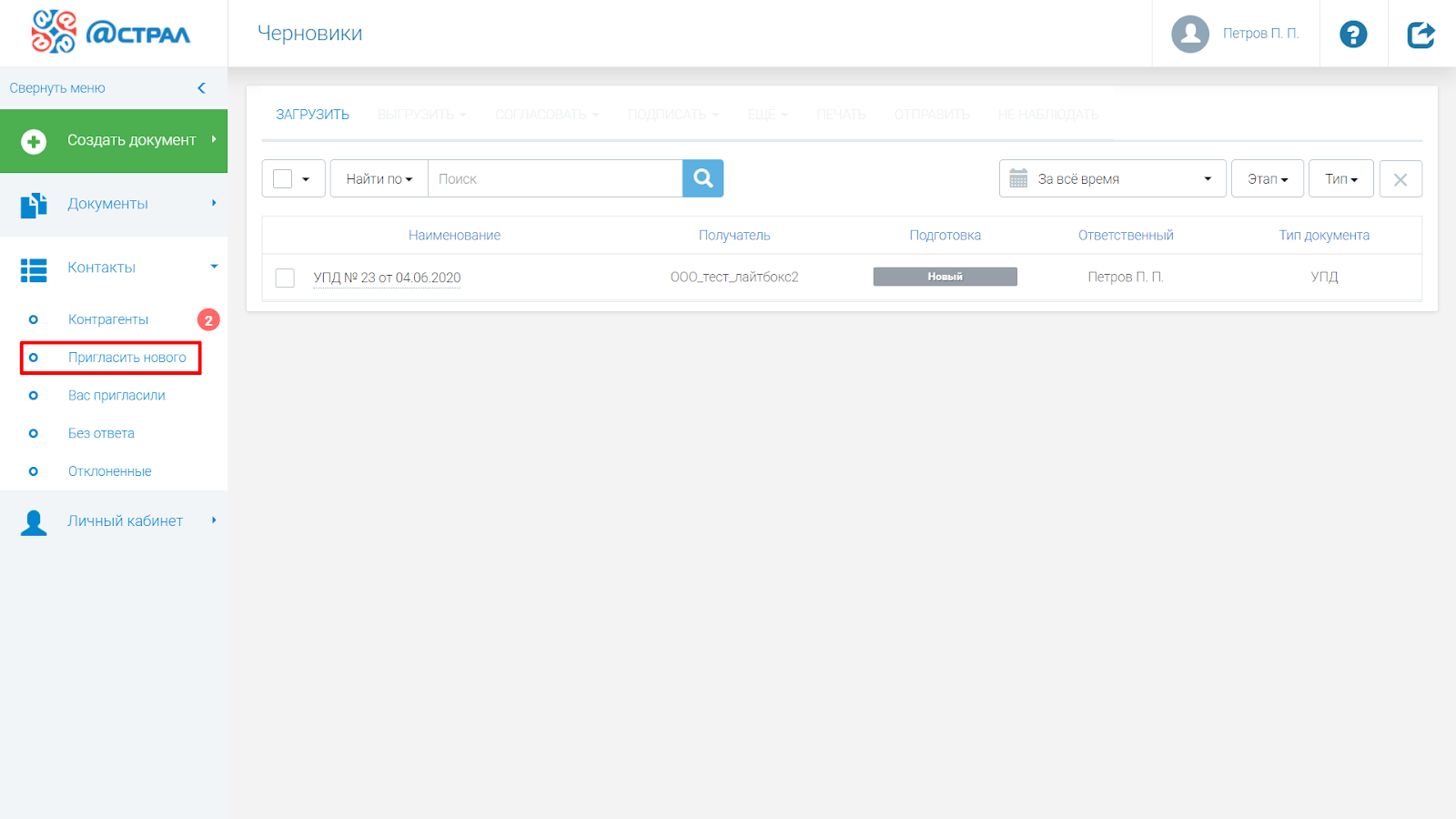
Task: Click the Контакты menu label
Action: click(101, 268)
